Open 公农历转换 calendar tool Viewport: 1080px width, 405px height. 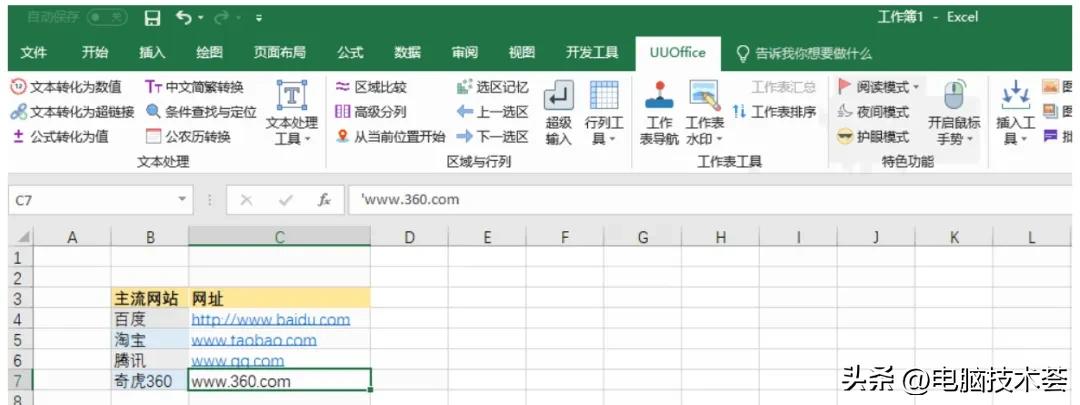[x=188, y=136]
